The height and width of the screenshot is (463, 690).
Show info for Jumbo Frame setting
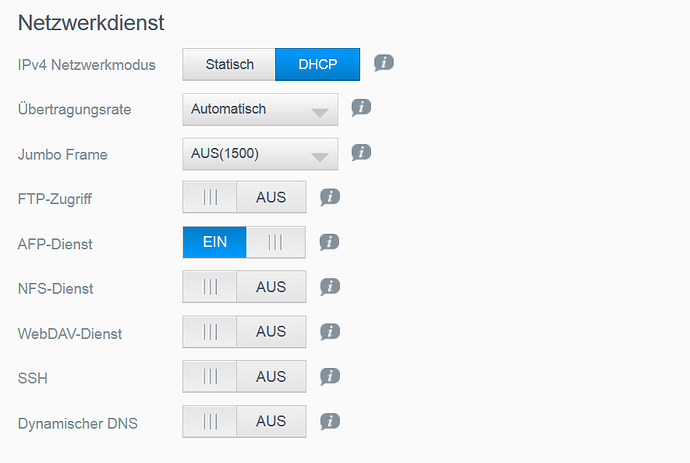361,152
